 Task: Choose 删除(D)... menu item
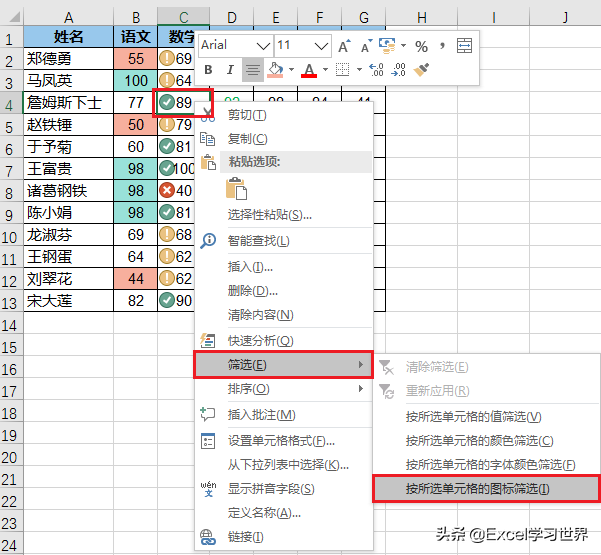(x=284, y=291)
